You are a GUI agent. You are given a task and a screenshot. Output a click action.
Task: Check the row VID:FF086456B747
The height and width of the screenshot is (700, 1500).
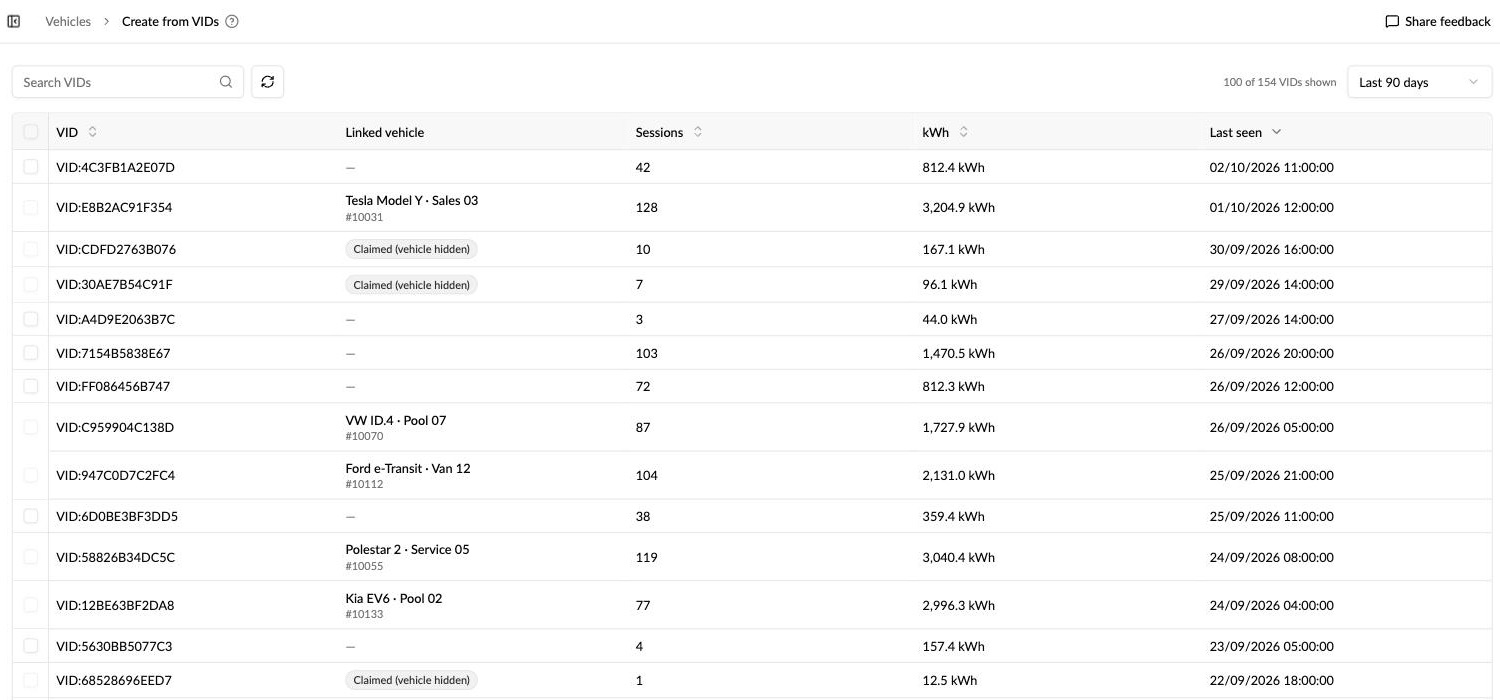pos(31,386)
